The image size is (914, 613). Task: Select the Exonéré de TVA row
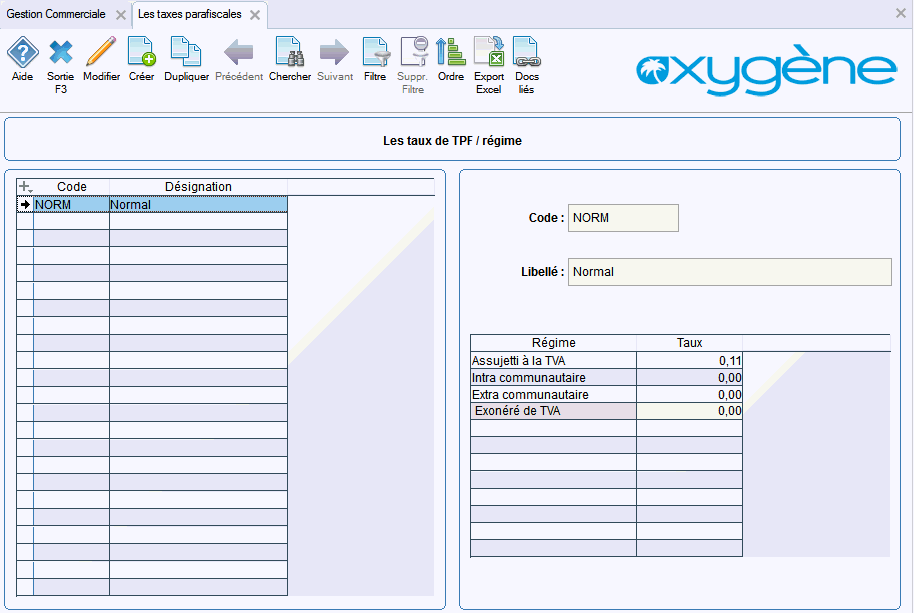[x=606, y=411]
